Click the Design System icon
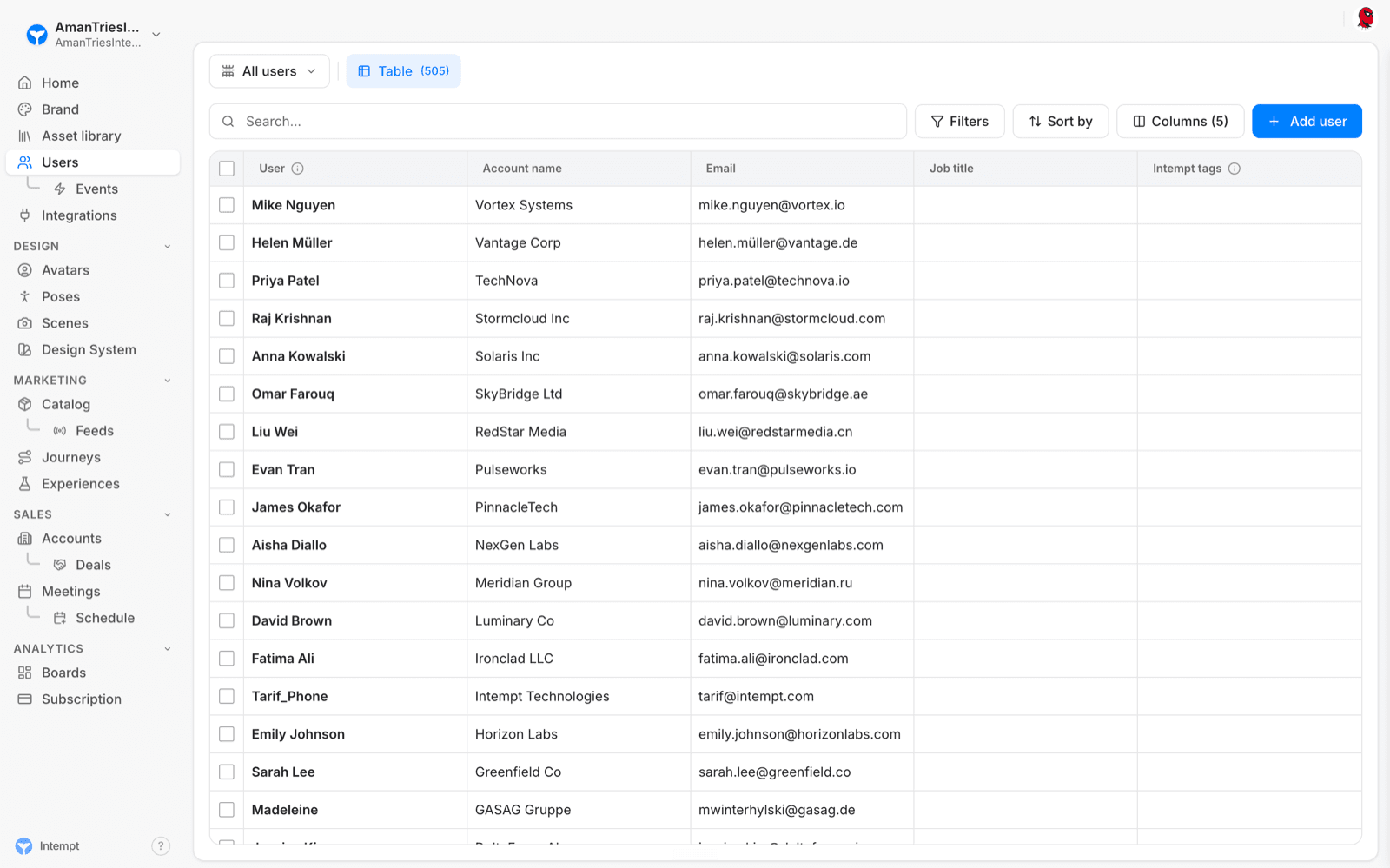This screenshot has width=1390, height=868. [x=25, y=350]
